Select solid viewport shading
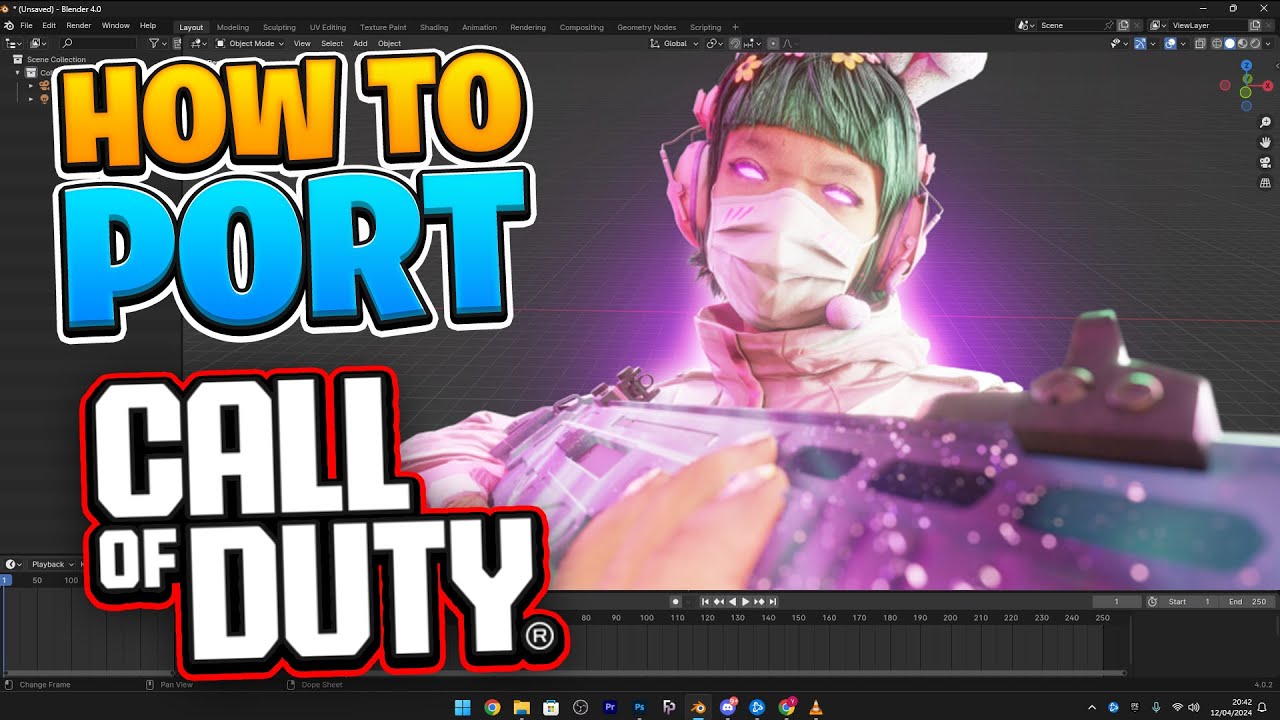Viewport: 1280px width, 720px height. click(1230, 43)
